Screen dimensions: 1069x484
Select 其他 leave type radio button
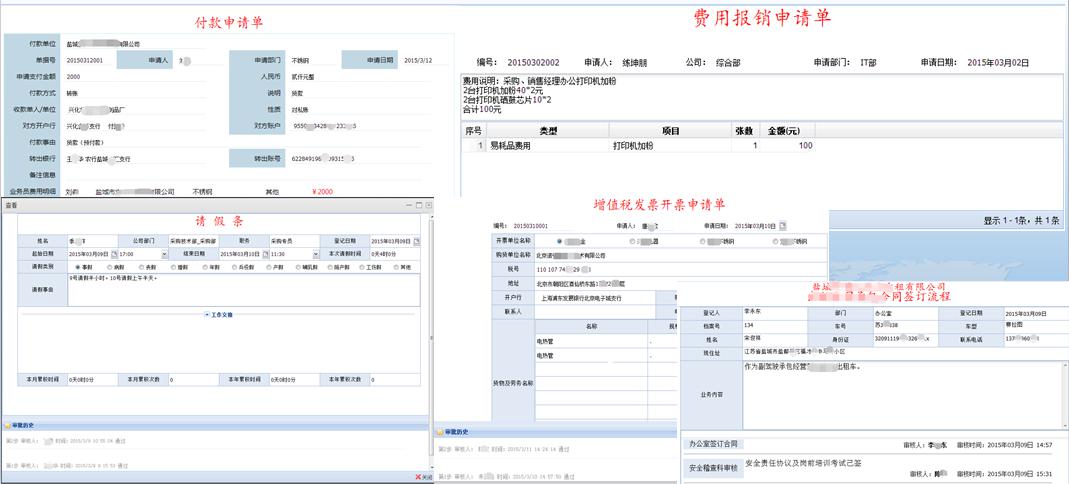(x=397, y=267)
